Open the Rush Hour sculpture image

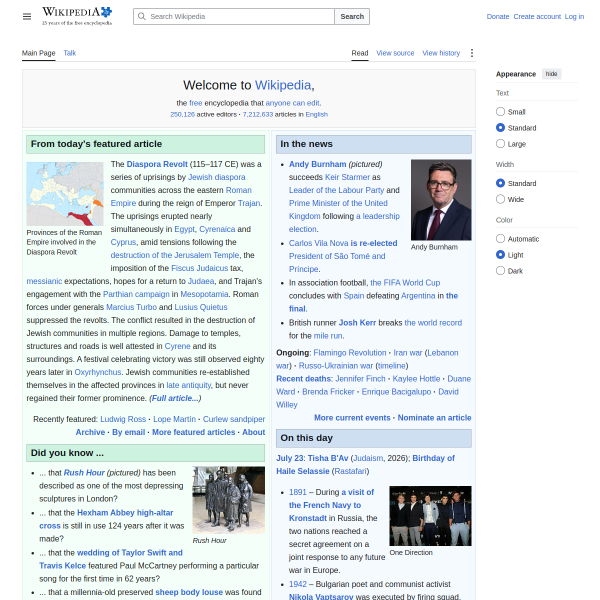(x=228, y=500)
